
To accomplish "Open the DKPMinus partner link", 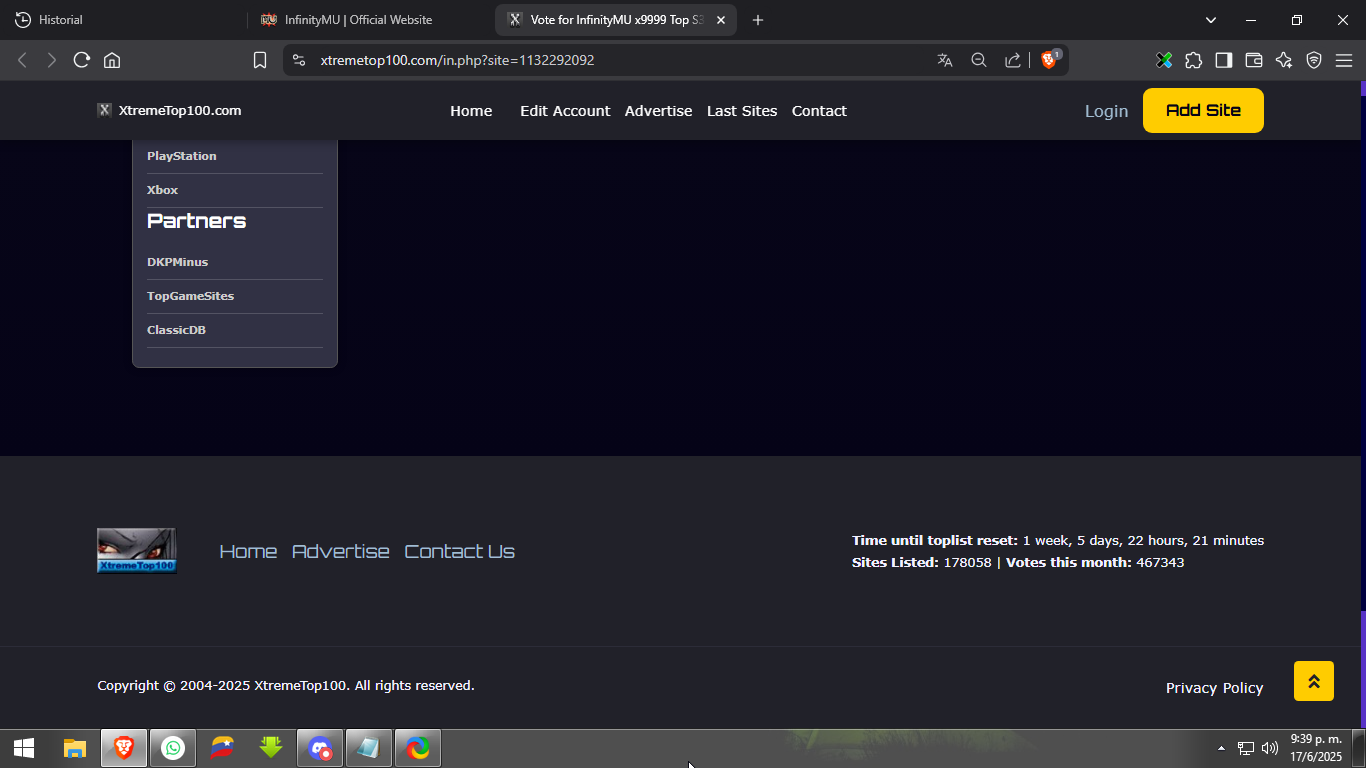I will click(178, 262).
